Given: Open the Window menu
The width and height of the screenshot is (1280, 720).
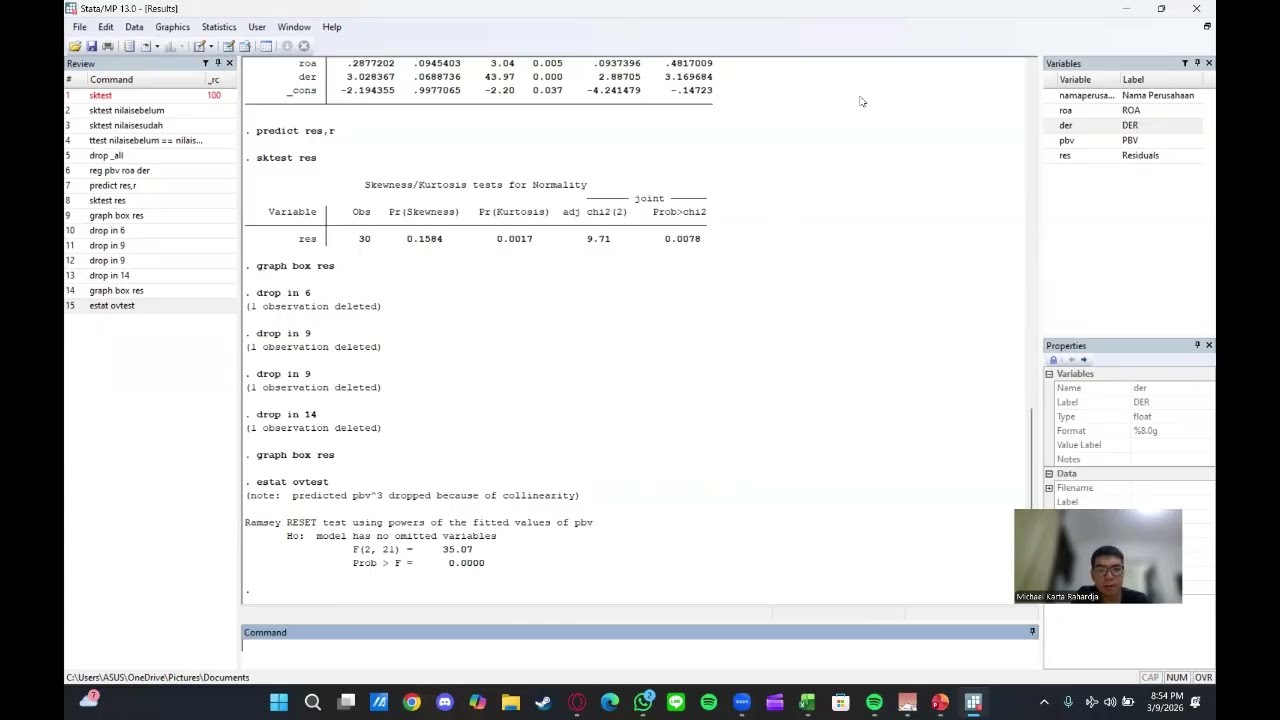Looking at the screenshot, I should pyautogui.click(x=294, y=27).
